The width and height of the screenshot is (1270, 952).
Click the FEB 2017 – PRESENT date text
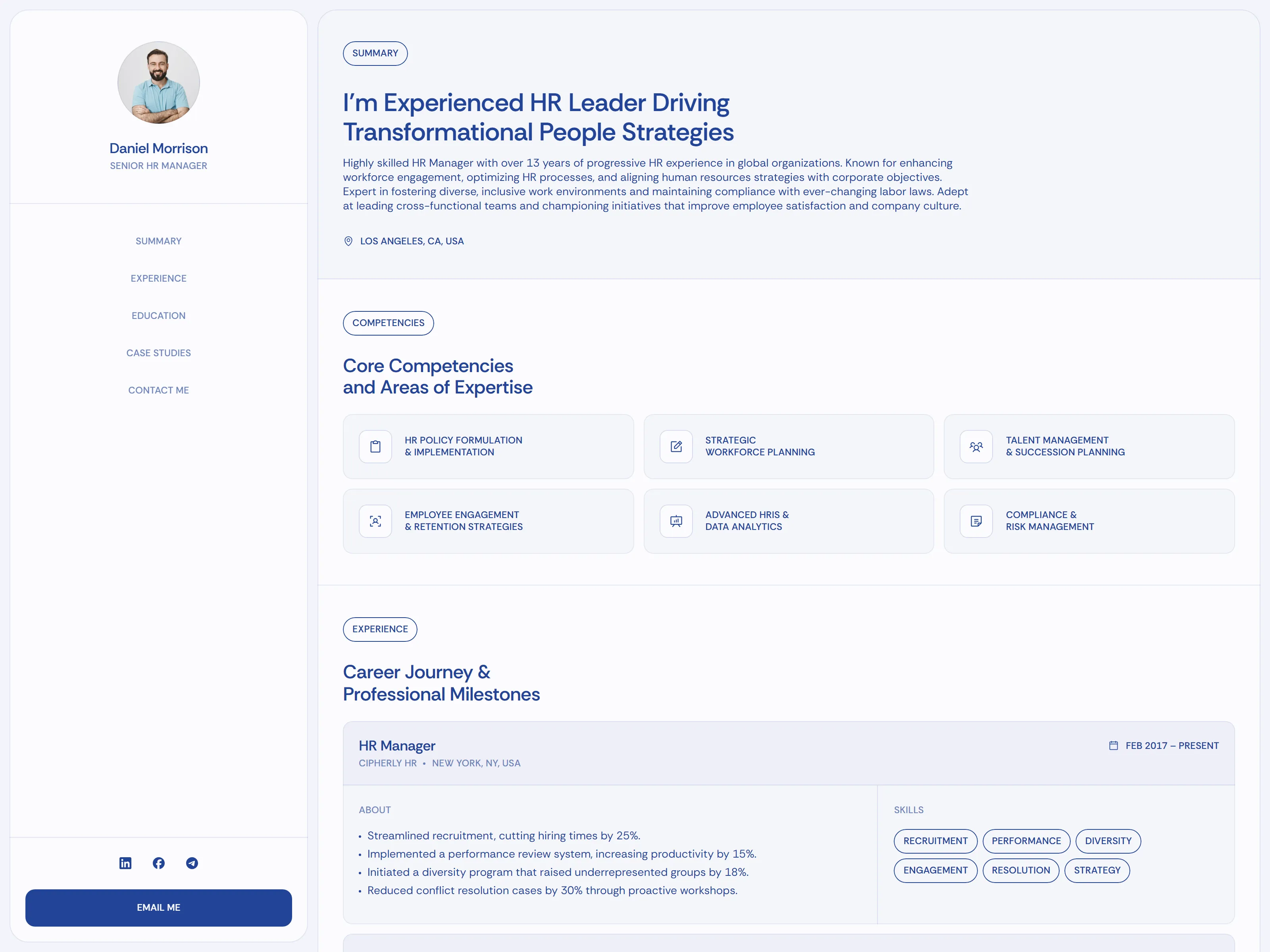pyautogui.click(x=1172, y=745)
